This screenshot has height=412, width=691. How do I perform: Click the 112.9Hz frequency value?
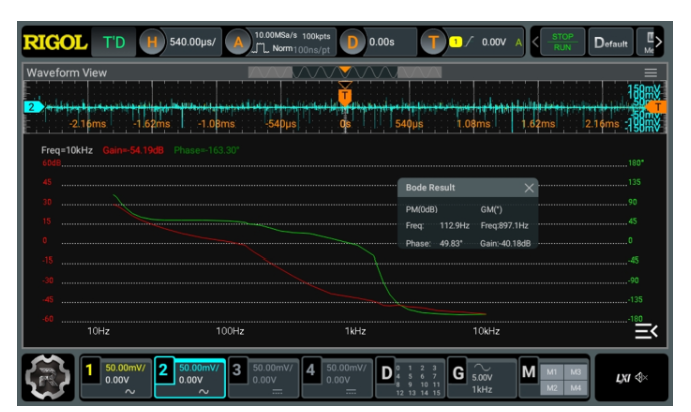pos(454,226)
